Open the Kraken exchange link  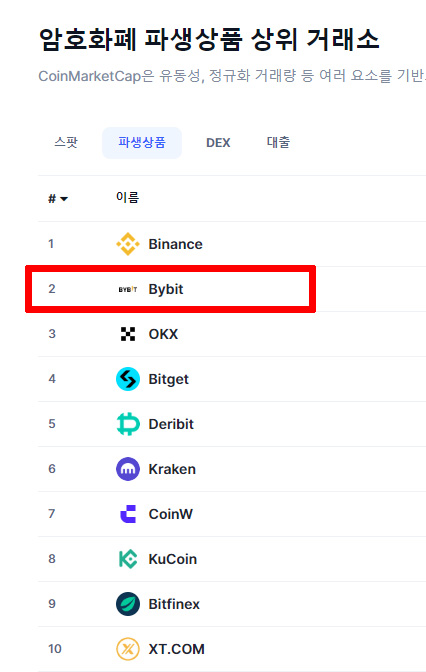coord(172,469)
